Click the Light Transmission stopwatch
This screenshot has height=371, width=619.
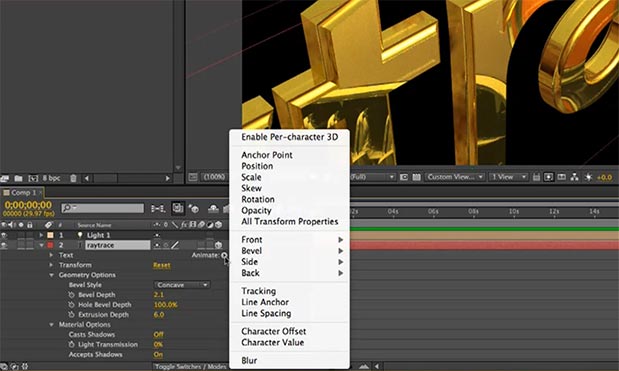[71, 345]
